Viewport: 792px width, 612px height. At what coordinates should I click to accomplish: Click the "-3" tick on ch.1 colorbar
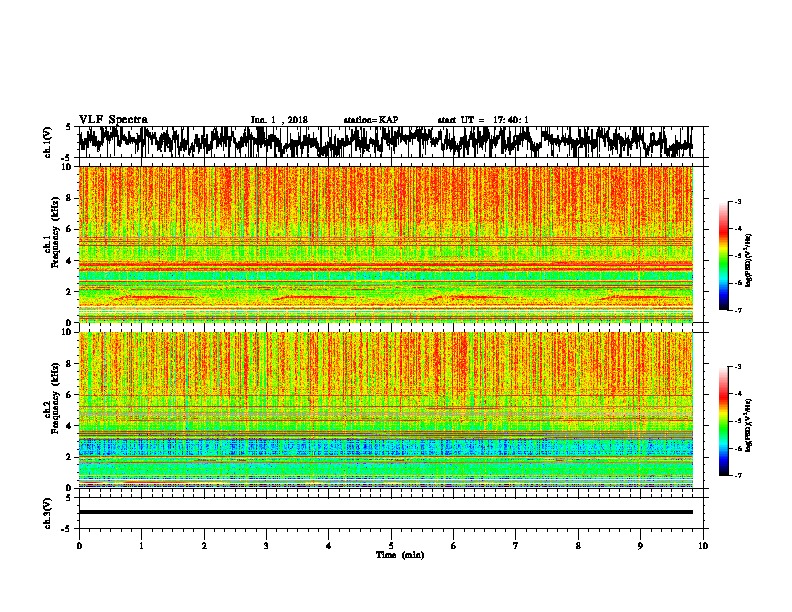click(x=738, y=201)
